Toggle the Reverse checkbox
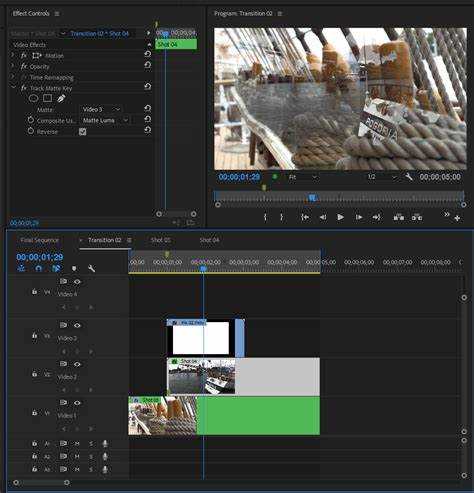This screenshot has height=493, width=474. pos(82,132)
